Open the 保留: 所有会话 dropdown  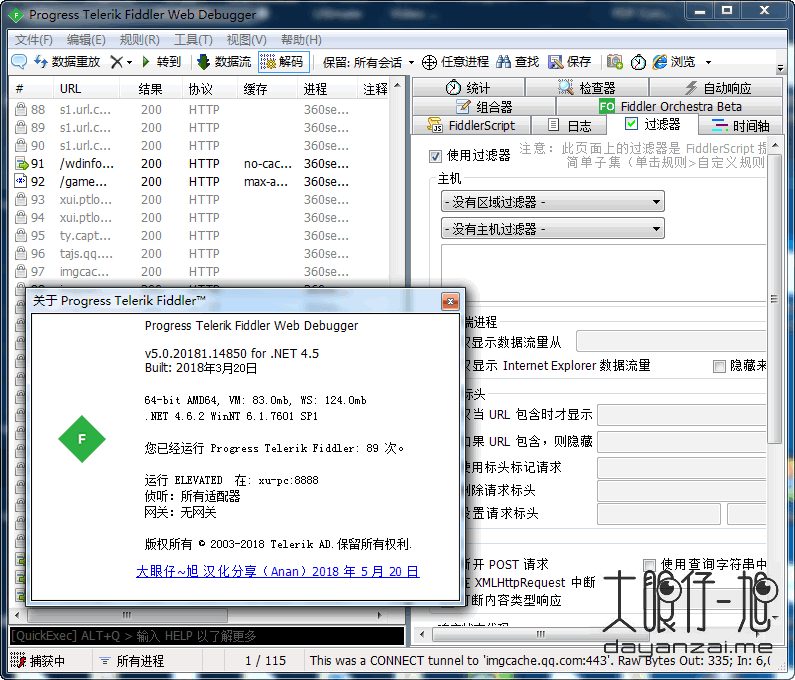point(369,62)
